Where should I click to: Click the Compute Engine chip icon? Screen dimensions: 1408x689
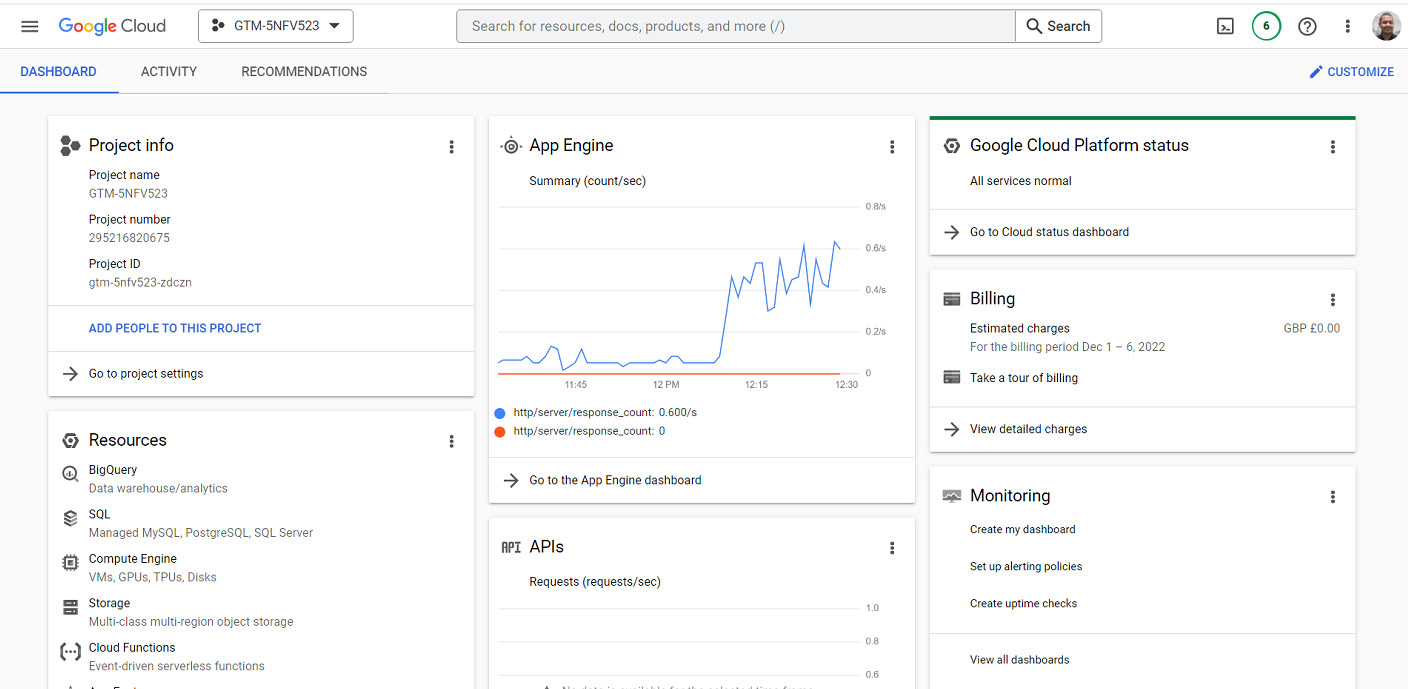[70, 563]
